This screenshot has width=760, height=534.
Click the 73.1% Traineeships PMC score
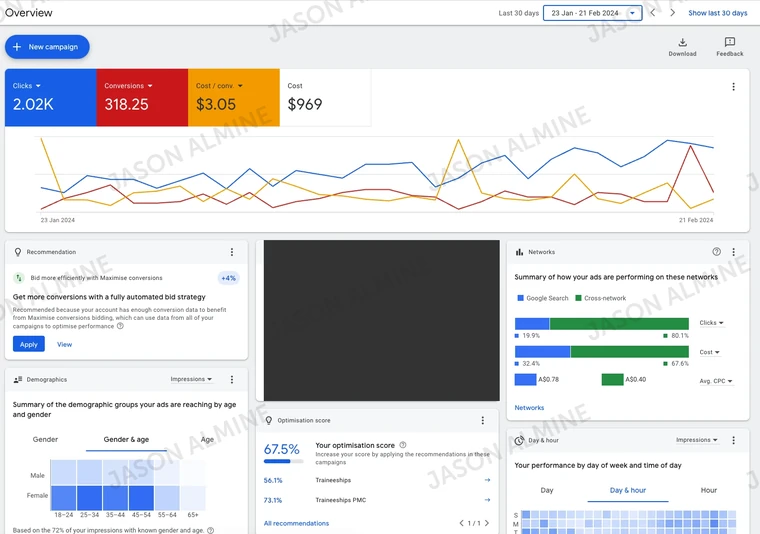pyautogui.click(x=273, y=500)
